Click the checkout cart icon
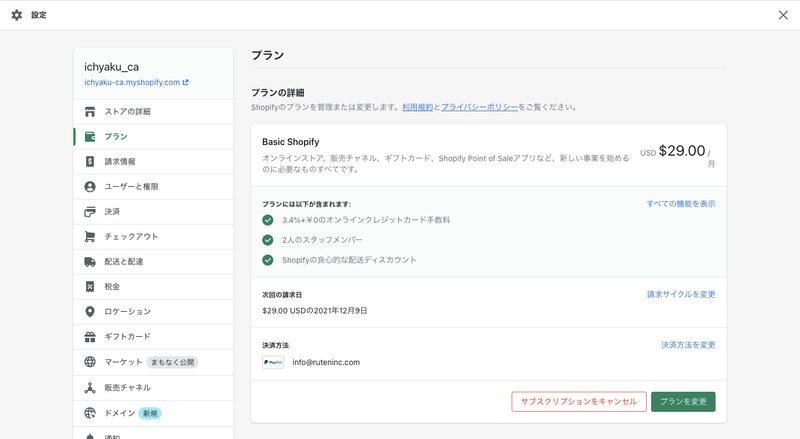 [x=90, y=236]
